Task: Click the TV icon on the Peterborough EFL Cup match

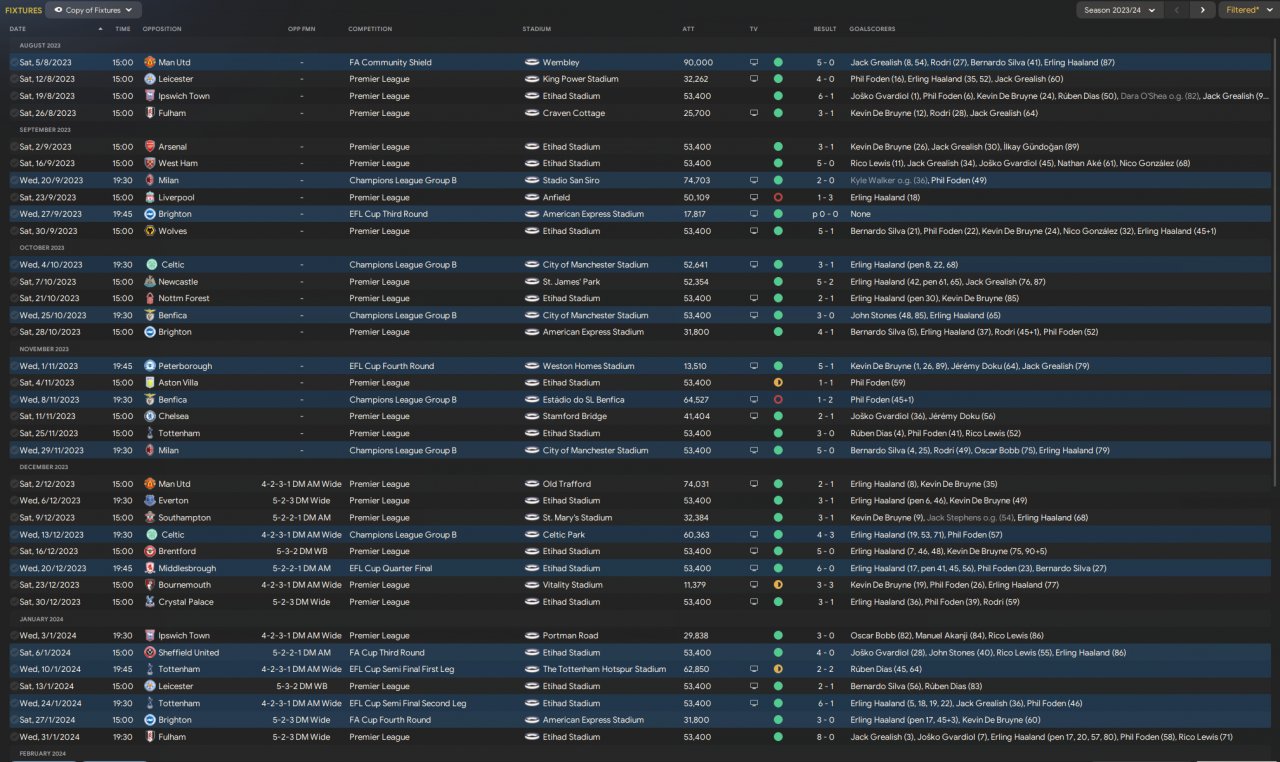Action: (754, 366)
